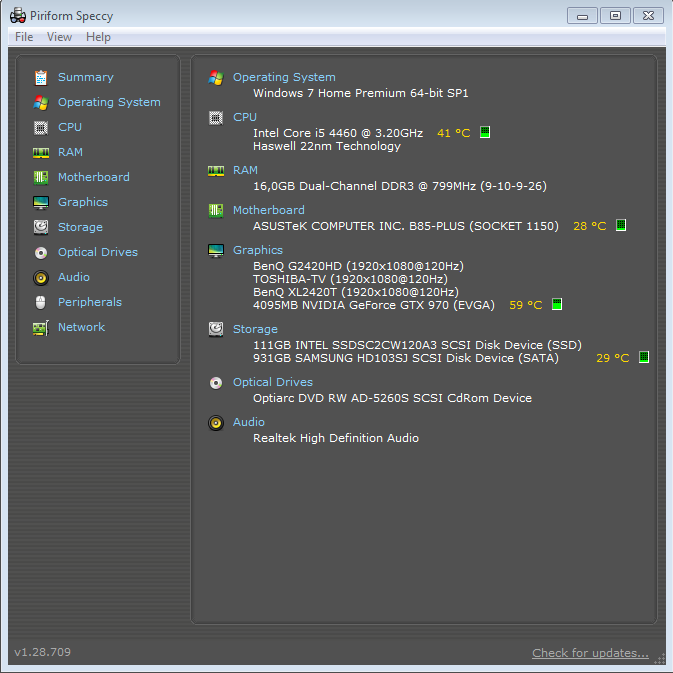Click the motherboard temperature value 28 °C
The image size is (673, 673).
[590, 226]
